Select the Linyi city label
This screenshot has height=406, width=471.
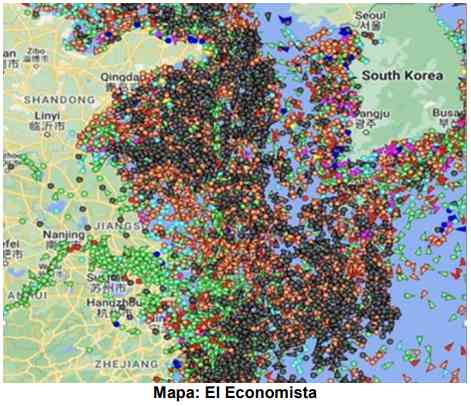point(47,116)
